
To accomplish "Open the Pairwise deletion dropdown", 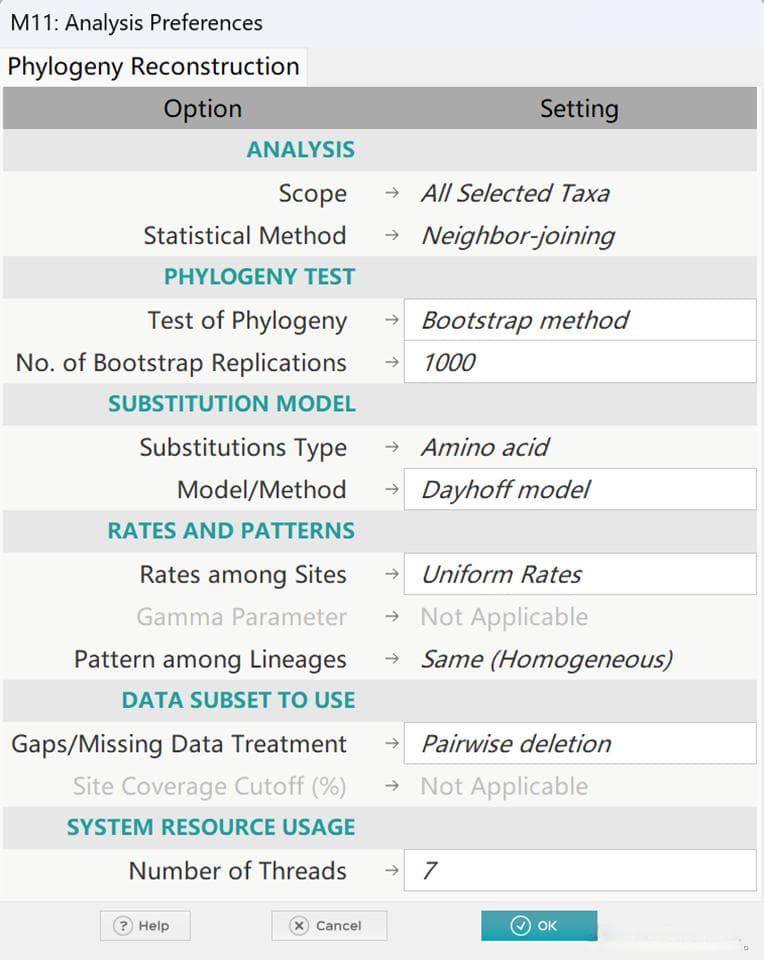I will click(x=580, y=743).
